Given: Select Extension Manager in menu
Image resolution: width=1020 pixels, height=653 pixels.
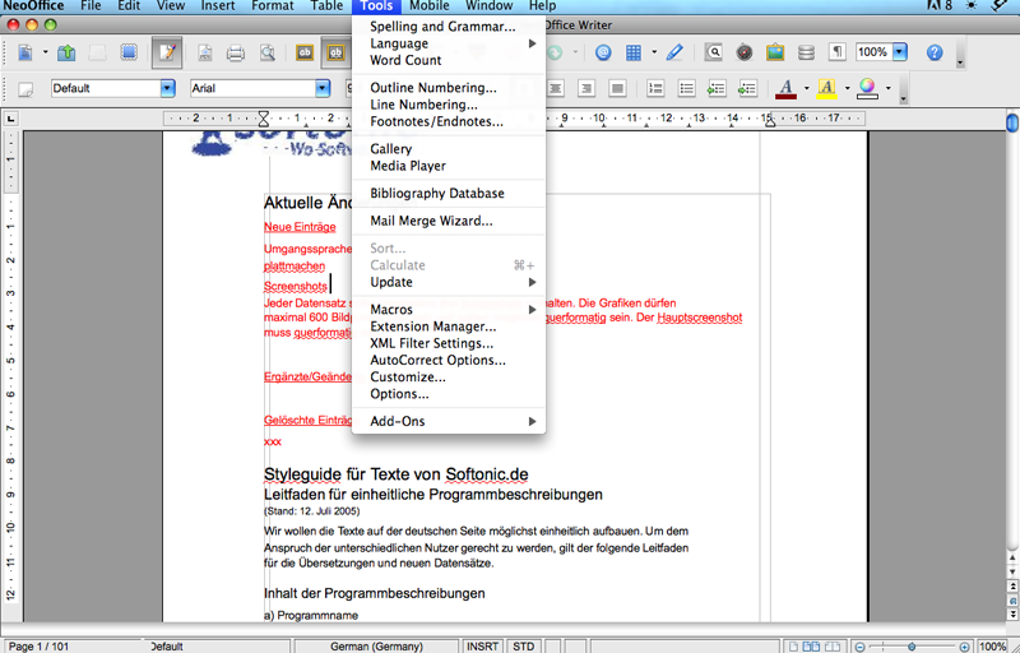Looking at the screenshot, I should 448,326.
